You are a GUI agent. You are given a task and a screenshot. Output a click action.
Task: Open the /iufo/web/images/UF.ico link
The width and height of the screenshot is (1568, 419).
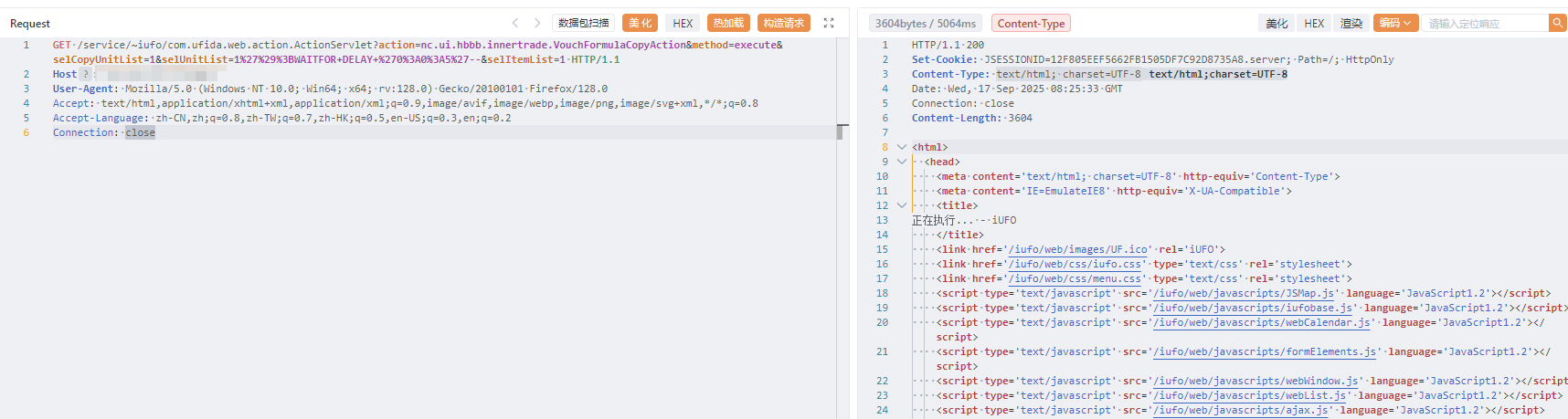click(1078, 249)
